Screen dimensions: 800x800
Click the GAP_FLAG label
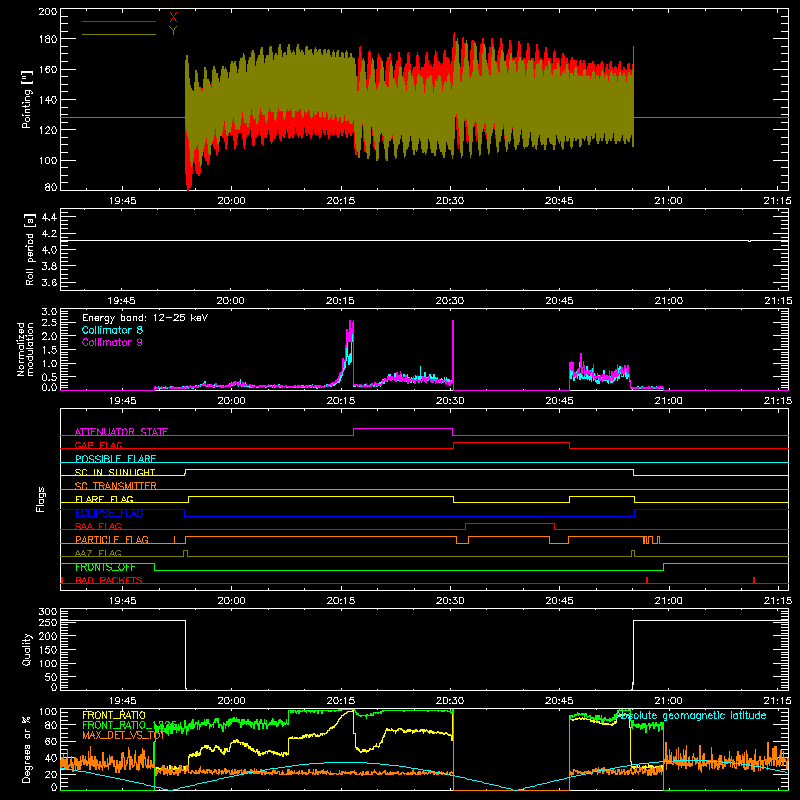click(98, 445)
